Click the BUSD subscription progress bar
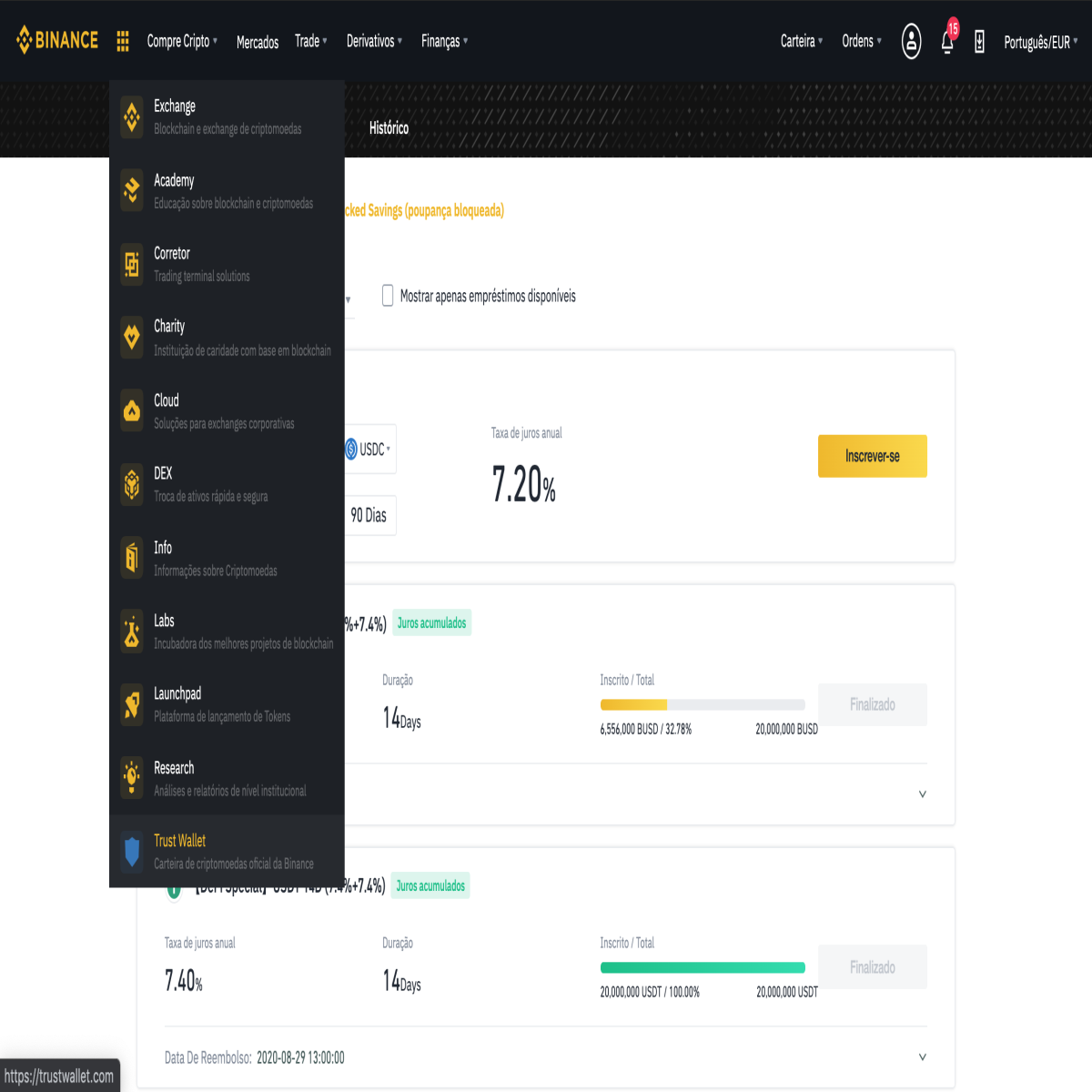 pyautogui.click(x=703, y=704)
